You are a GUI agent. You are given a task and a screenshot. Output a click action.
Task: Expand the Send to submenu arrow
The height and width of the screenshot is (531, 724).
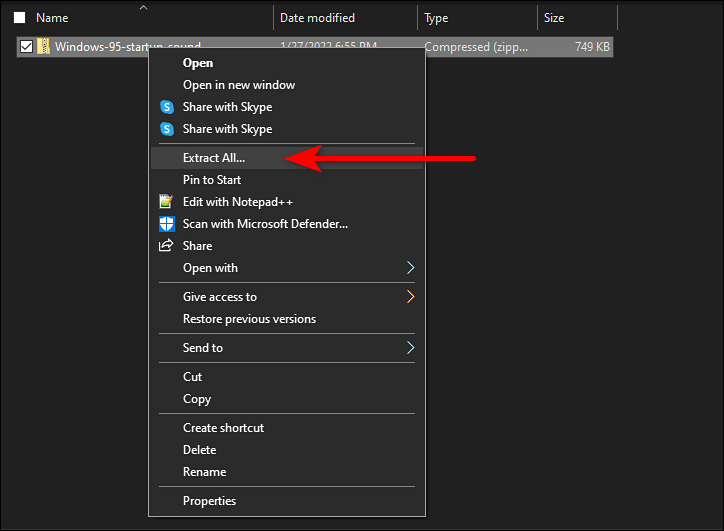coord(410,348)
